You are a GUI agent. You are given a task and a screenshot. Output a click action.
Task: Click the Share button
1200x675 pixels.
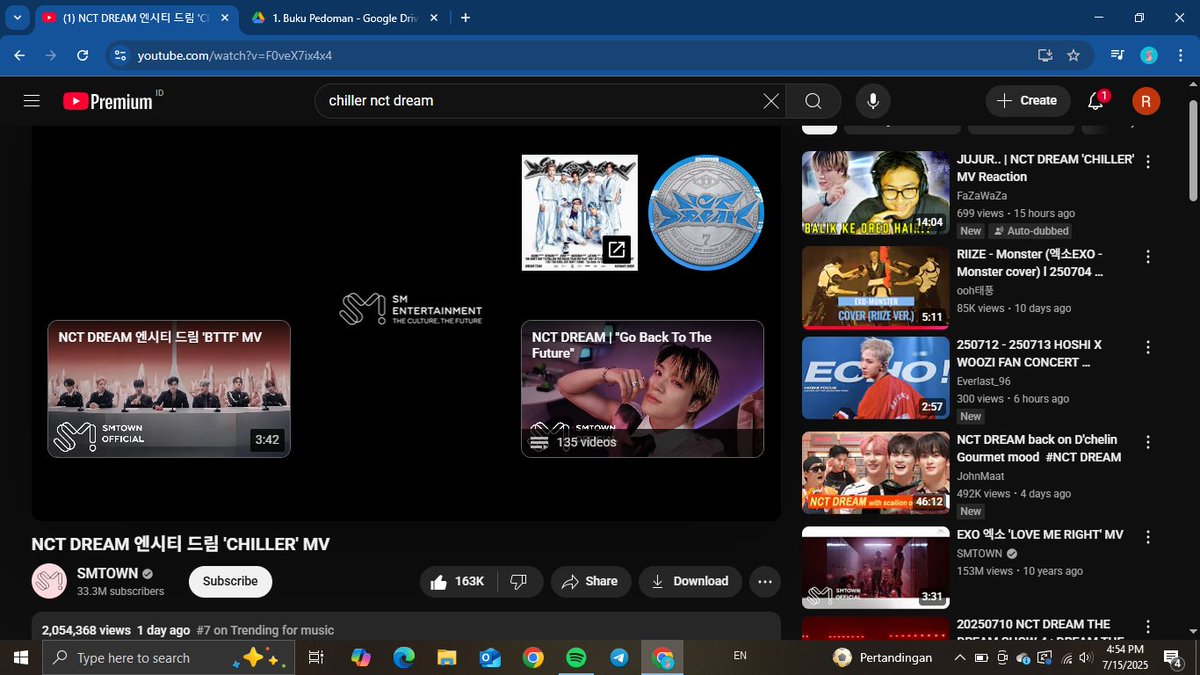[589, 581]
